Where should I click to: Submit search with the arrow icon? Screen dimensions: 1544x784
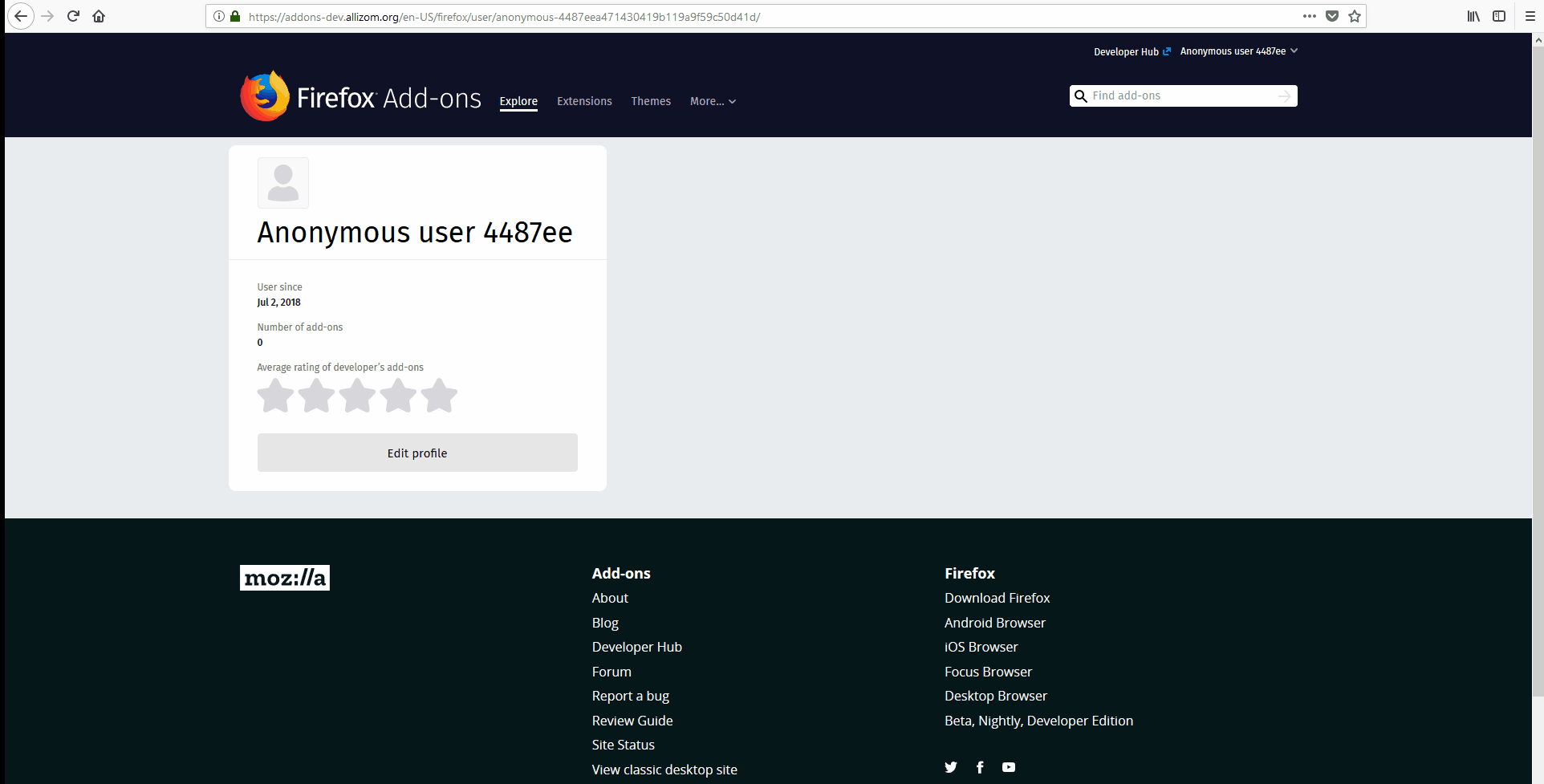click(1285, 96)
